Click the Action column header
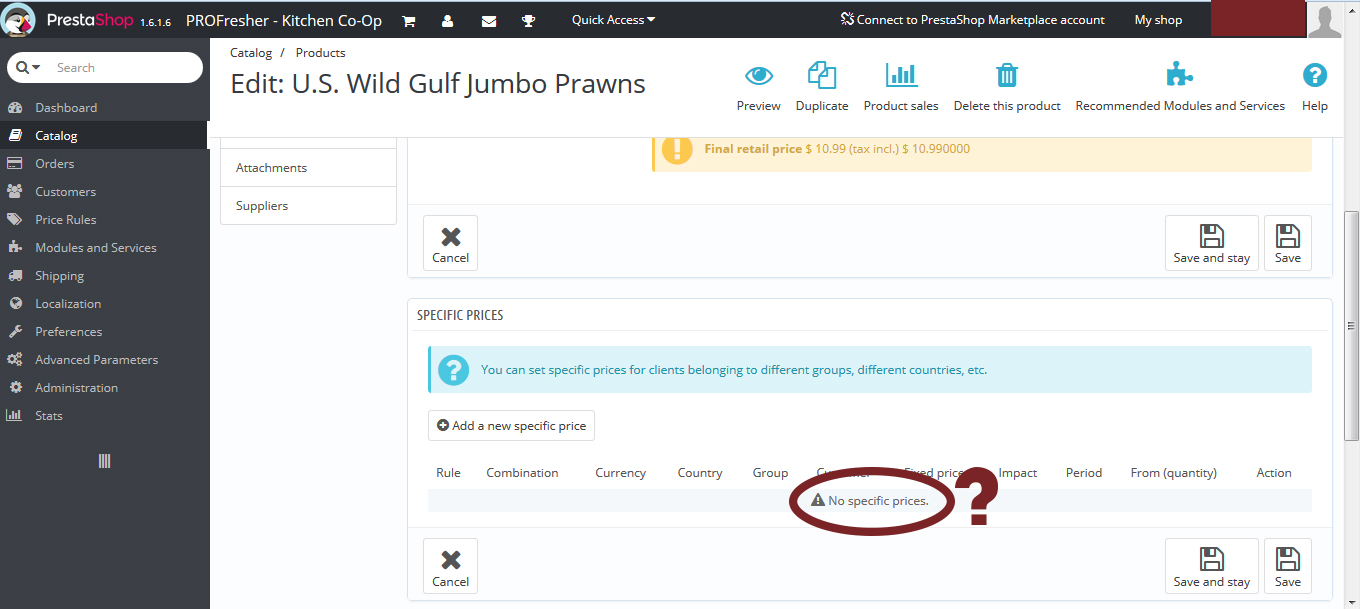1360x609 pixels. [1274, 473]
